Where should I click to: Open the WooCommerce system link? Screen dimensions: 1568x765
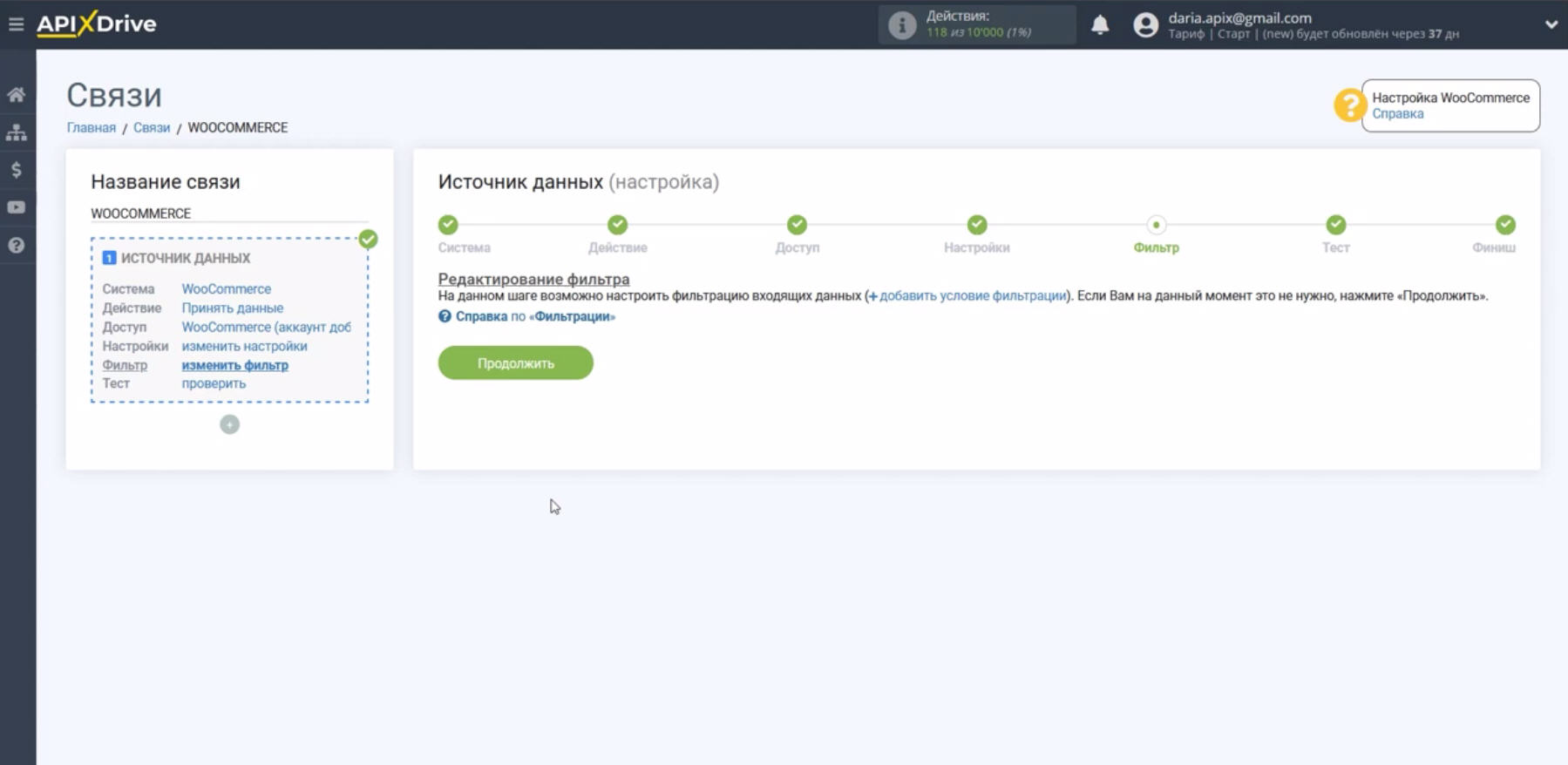click(x=226, y=288)
